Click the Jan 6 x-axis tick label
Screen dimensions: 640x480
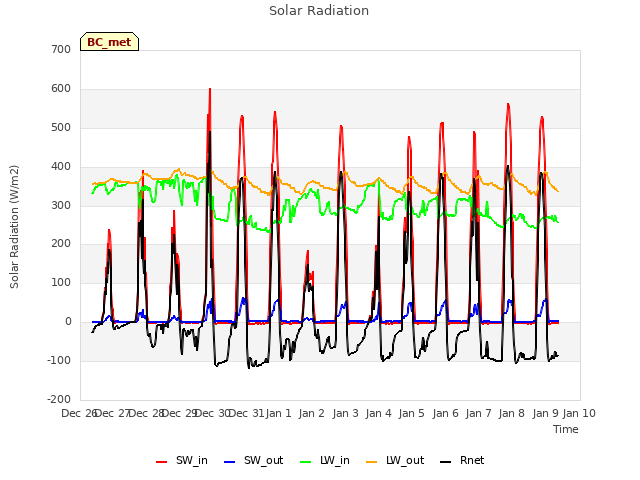445,413
